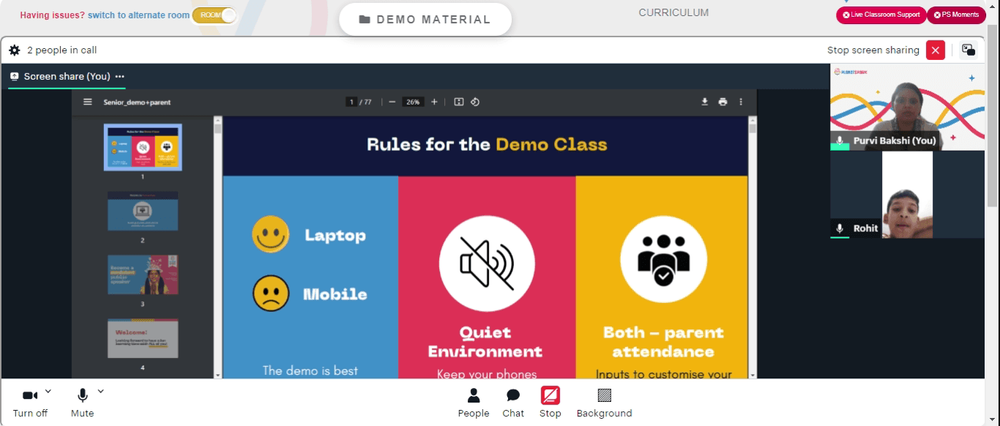Select slide thumbnail 3
1000x426 pixels.
tap(143, 275)
